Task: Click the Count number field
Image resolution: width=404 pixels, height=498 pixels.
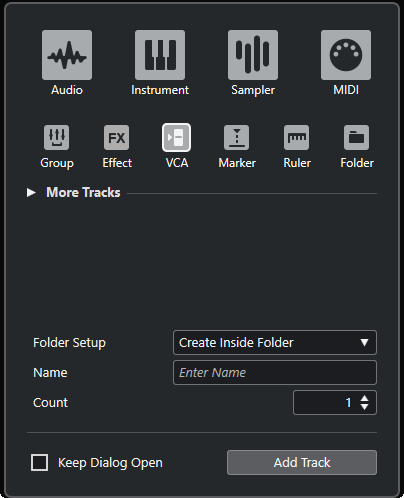Action: coord(335,403)
